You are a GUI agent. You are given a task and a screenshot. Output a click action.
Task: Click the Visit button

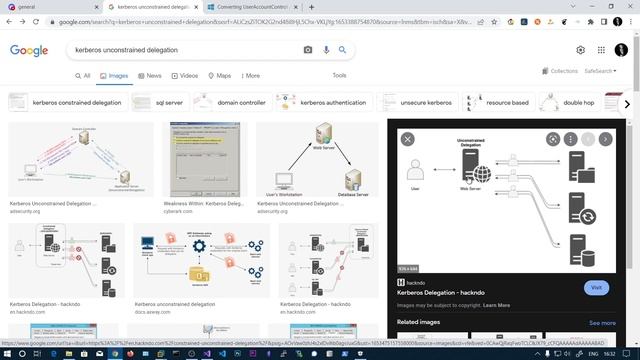click(x=596, y=287)
